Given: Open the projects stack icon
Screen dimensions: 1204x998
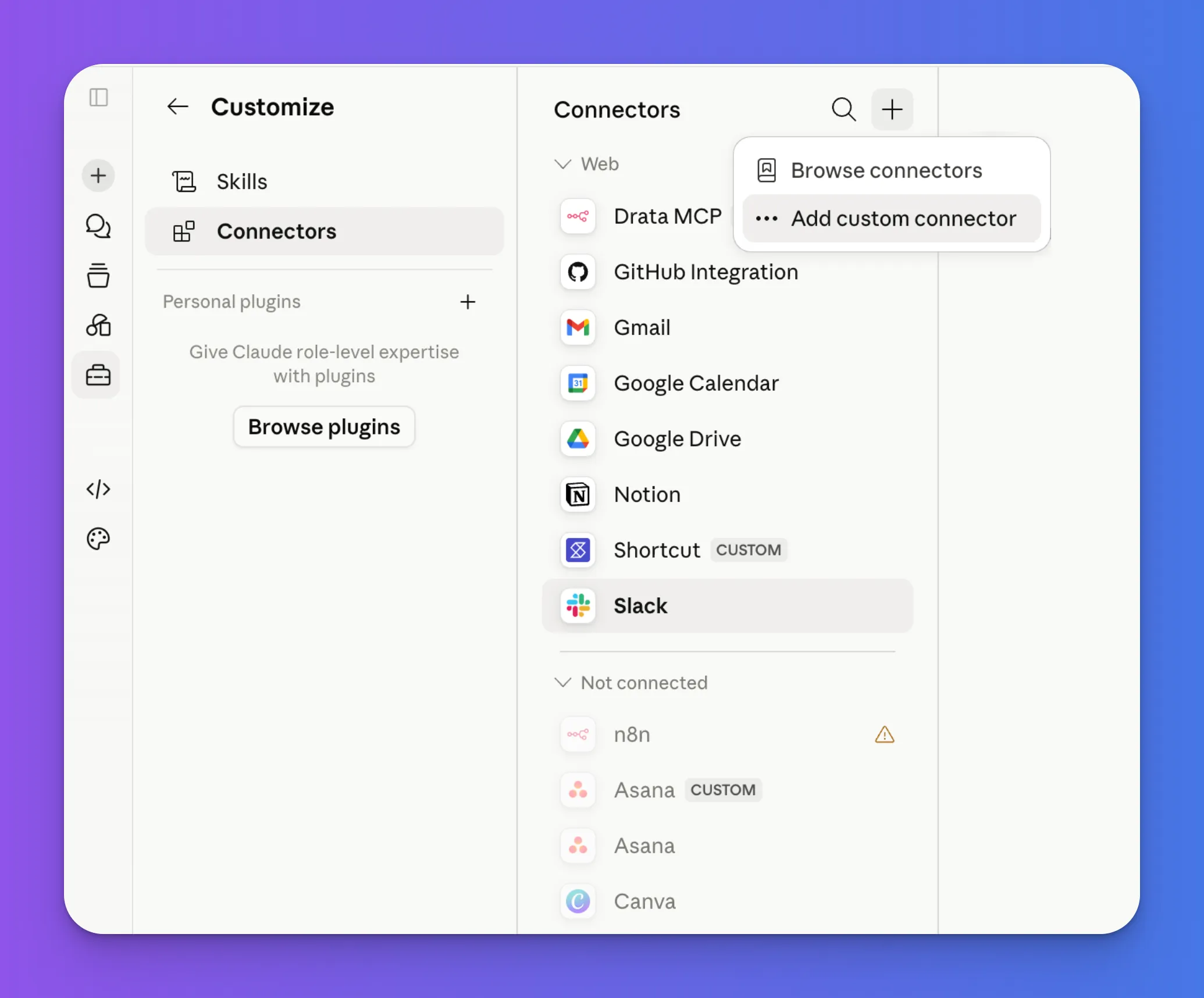Looking at the screenshot, I should coord(98,276).
